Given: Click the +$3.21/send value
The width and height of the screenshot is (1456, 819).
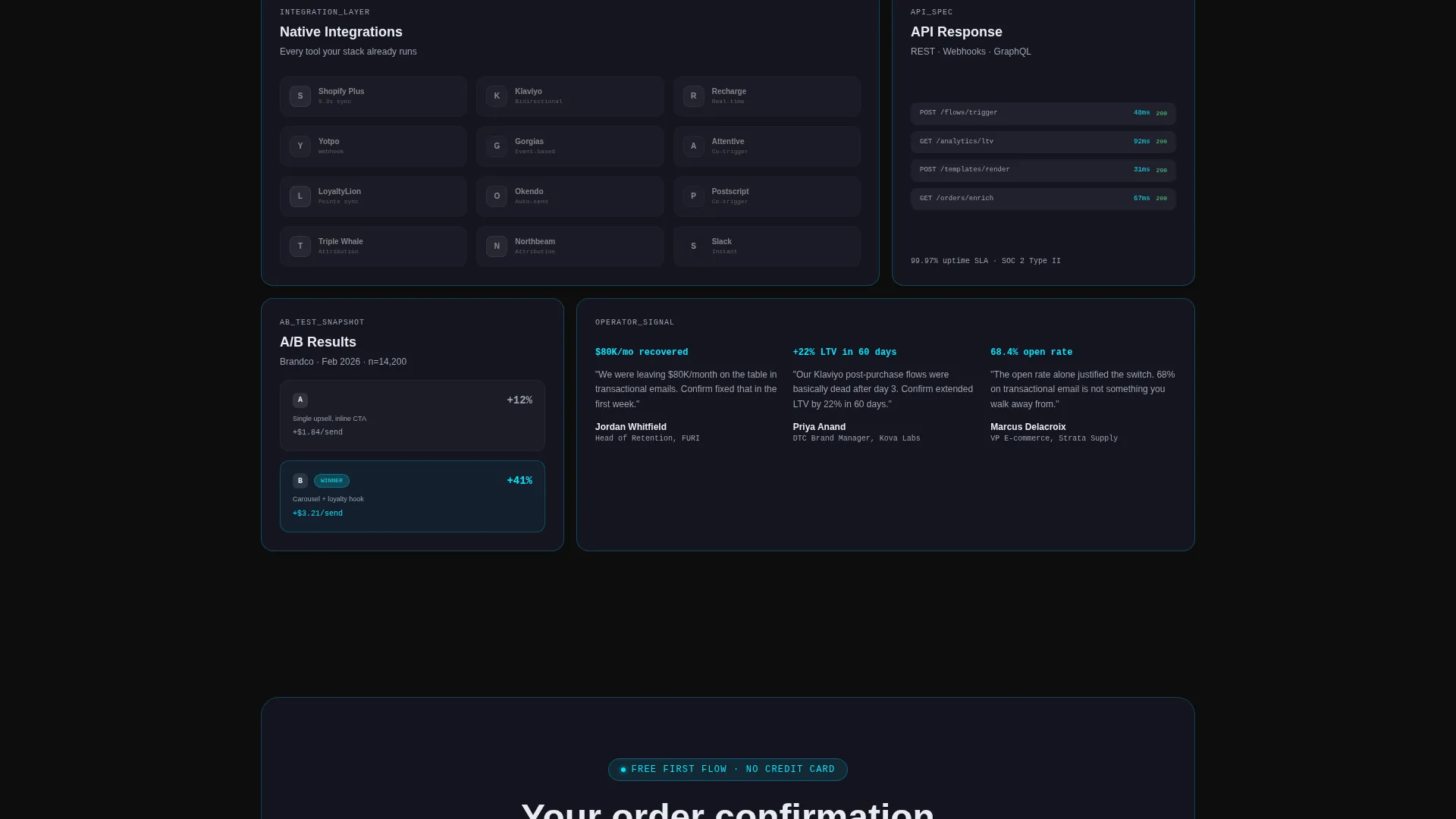Looking at the screenshot, I should (318, 513).
